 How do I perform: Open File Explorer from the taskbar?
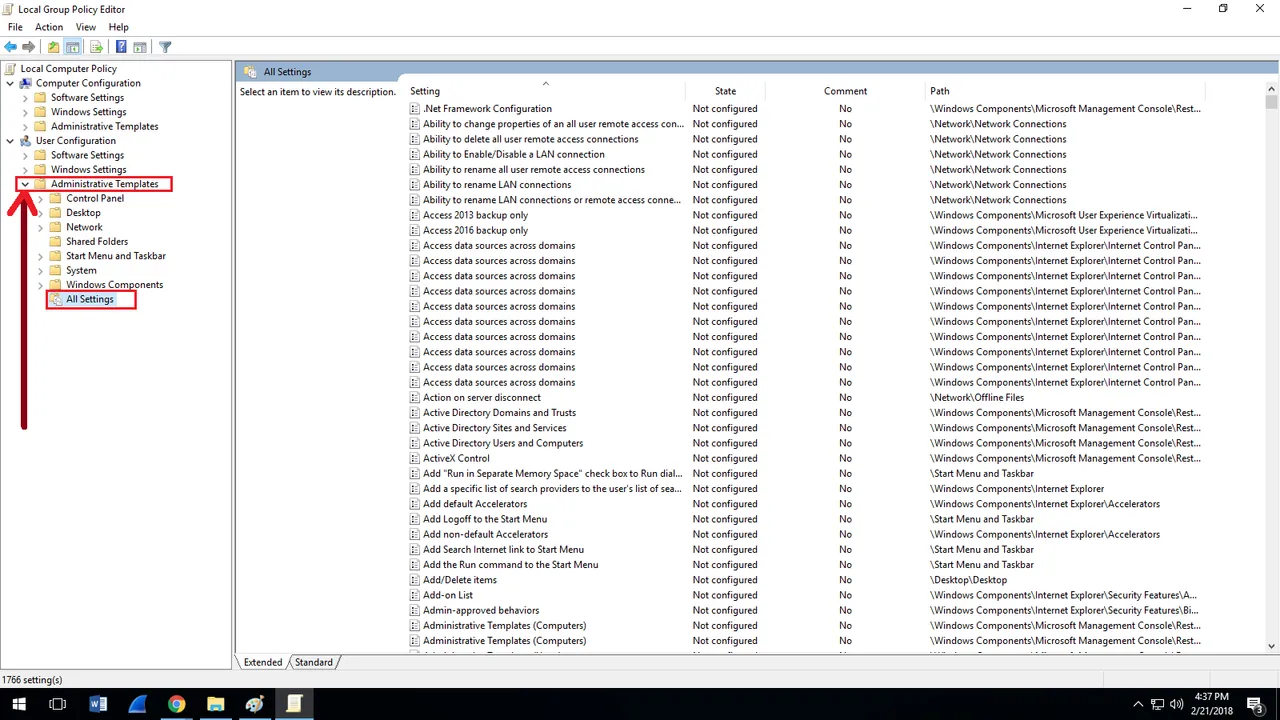point(215,704)
